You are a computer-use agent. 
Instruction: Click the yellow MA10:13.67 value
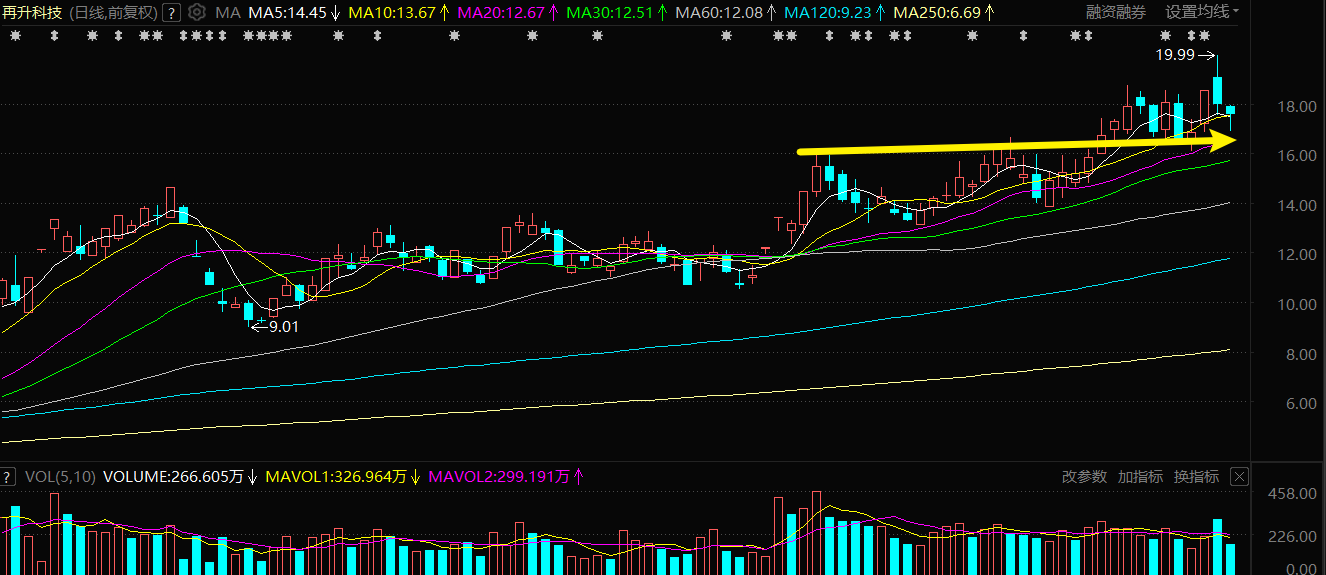click(x=392, y=13)
